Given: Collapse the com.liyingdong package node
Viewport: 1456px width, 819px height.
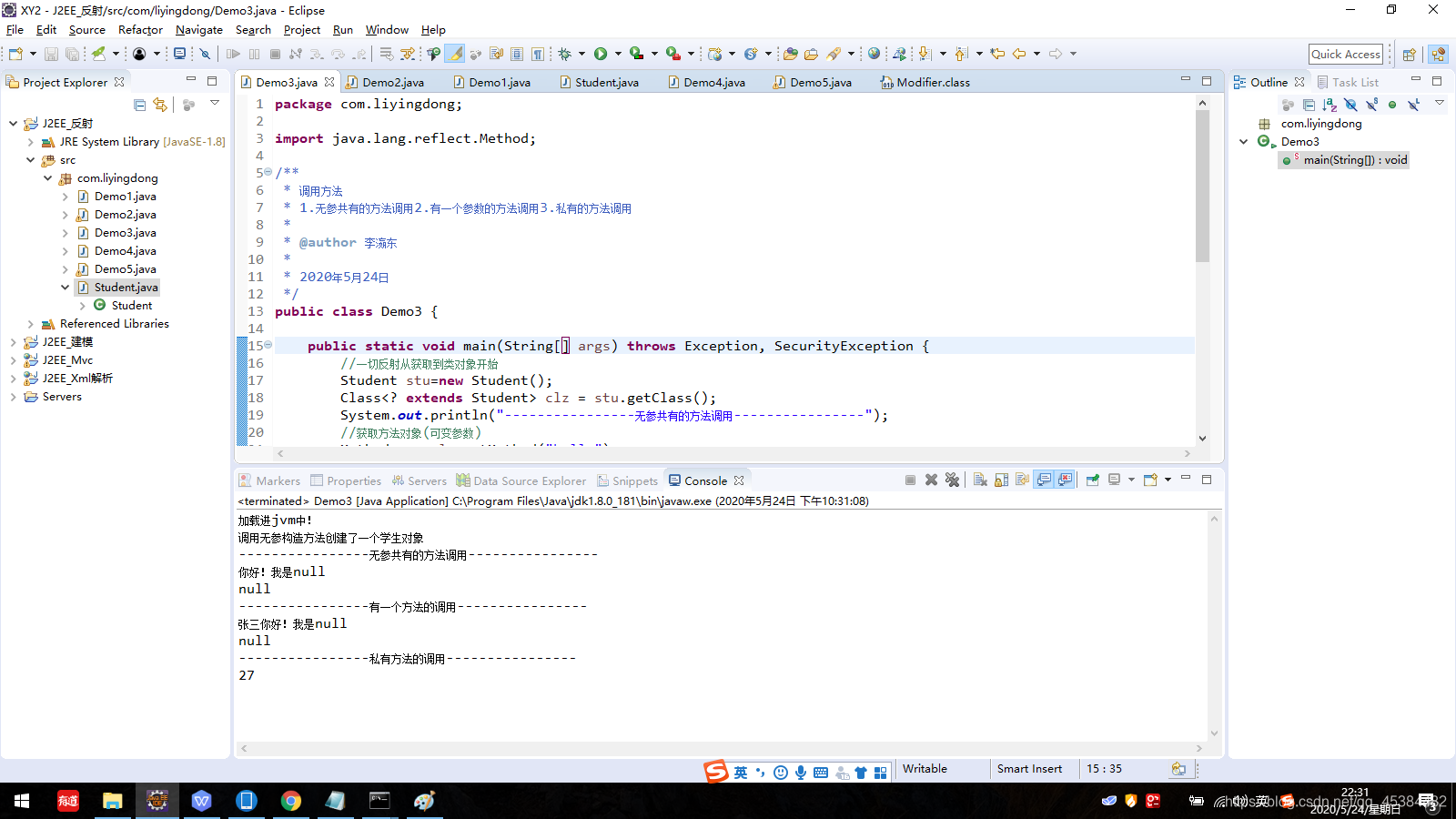Looking at the screenshot, I should tap(47, 177).
